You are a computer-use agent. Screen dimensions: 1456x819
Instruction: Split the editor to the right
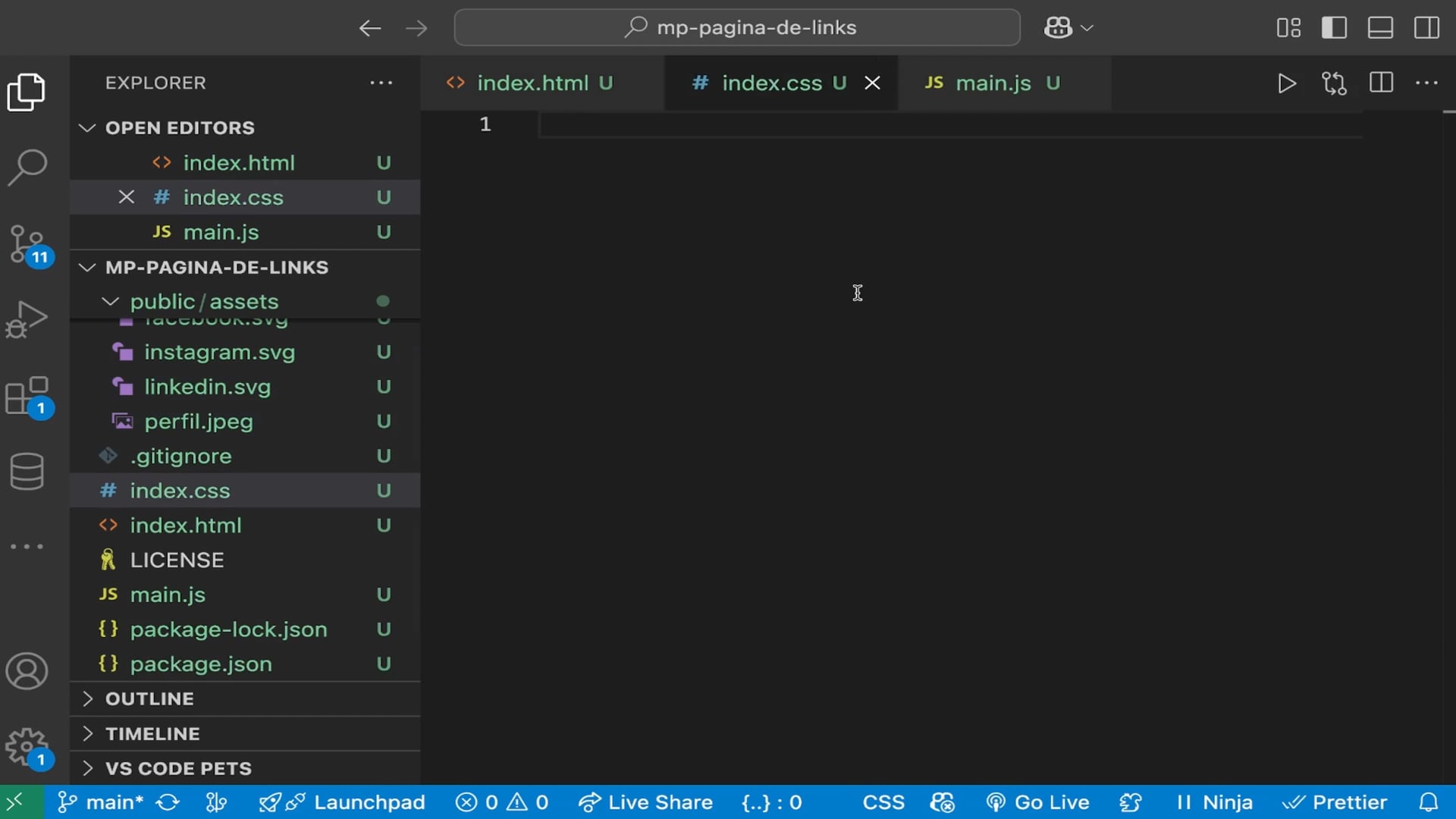1381,83
